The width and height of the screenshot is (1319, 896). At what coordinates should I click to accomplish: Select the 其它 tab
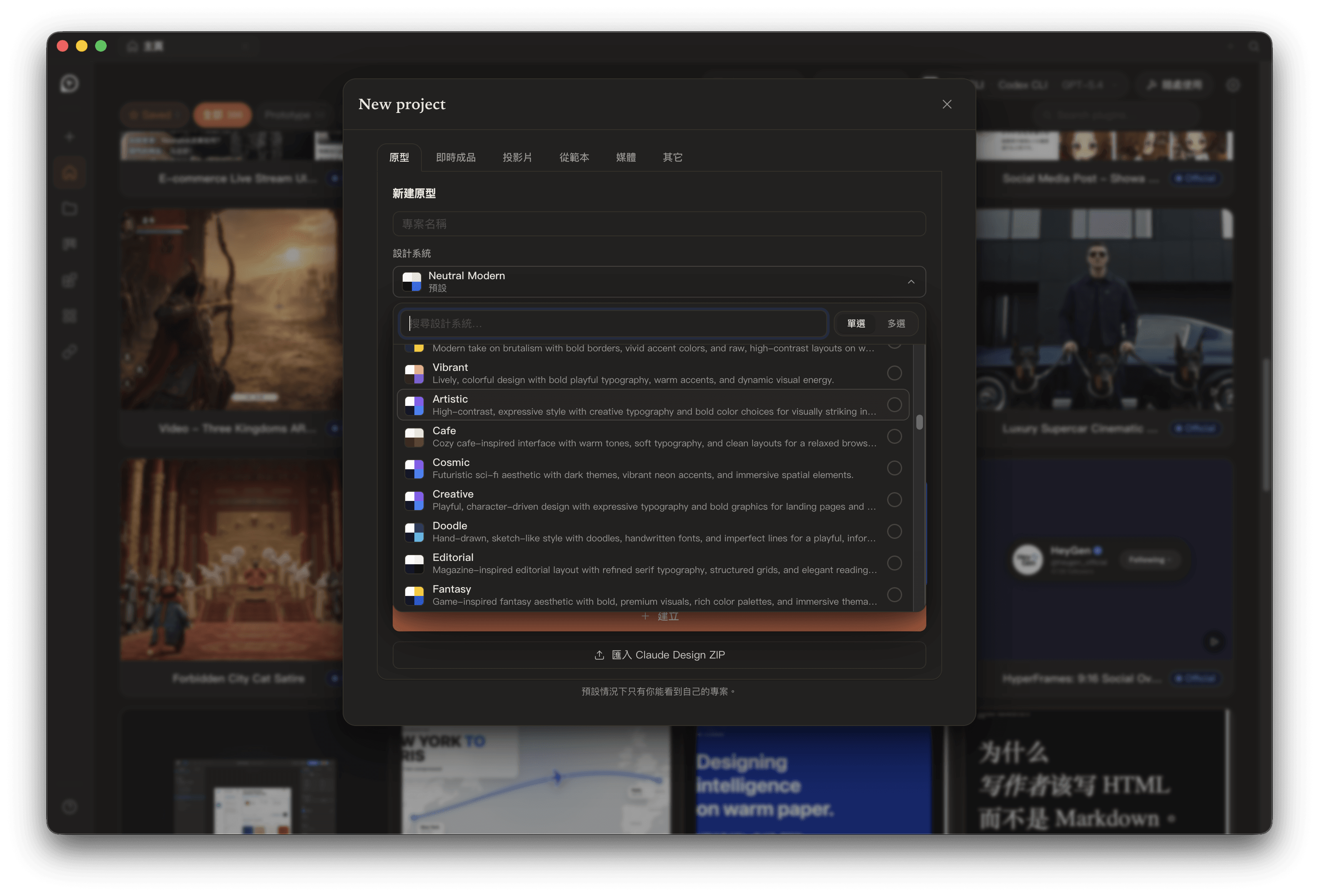tap(672, 157)
